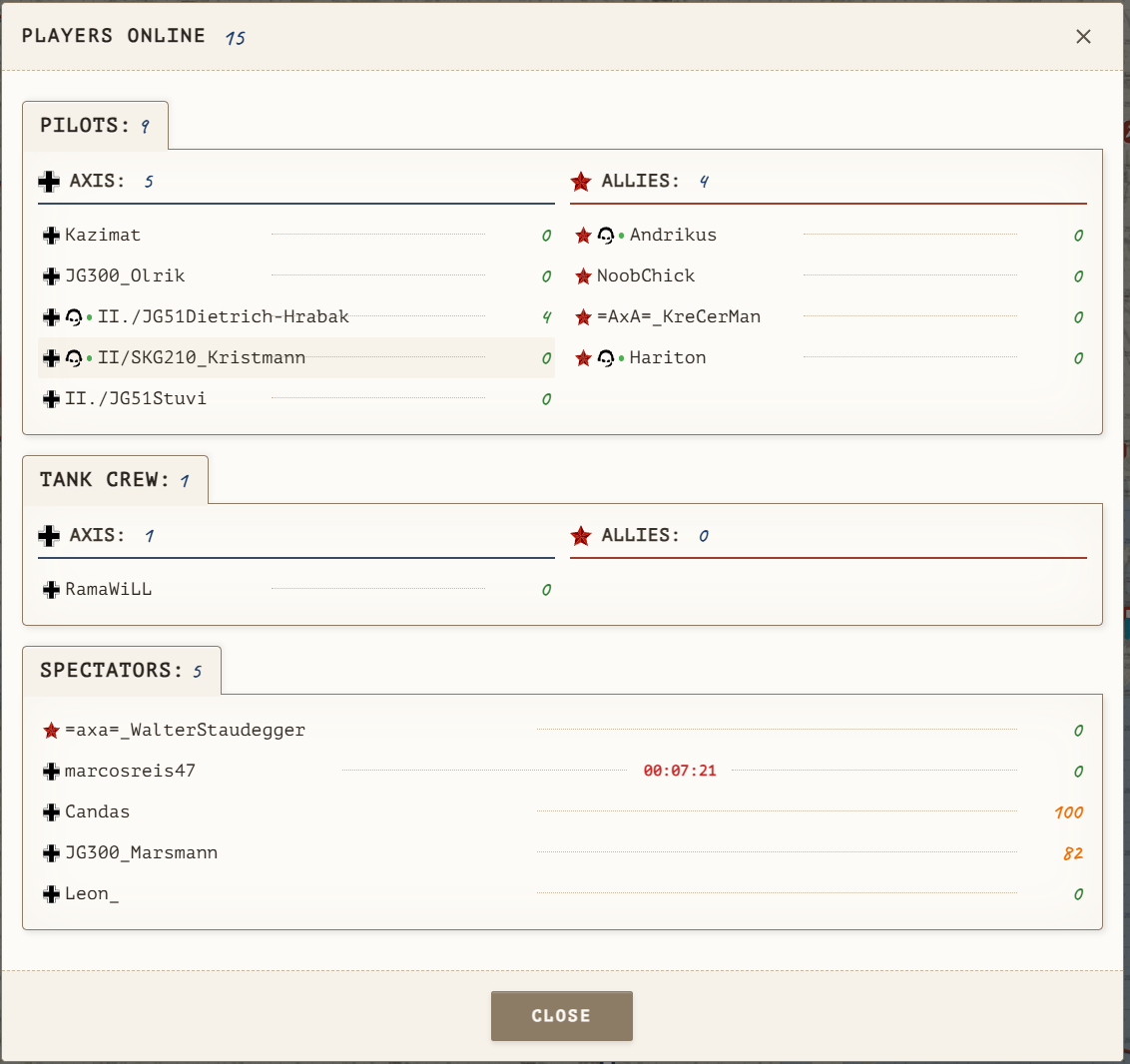Click the red star icon next to NoobChick
Viewport: 1130px width, 1064px height.
click(583, 275)
